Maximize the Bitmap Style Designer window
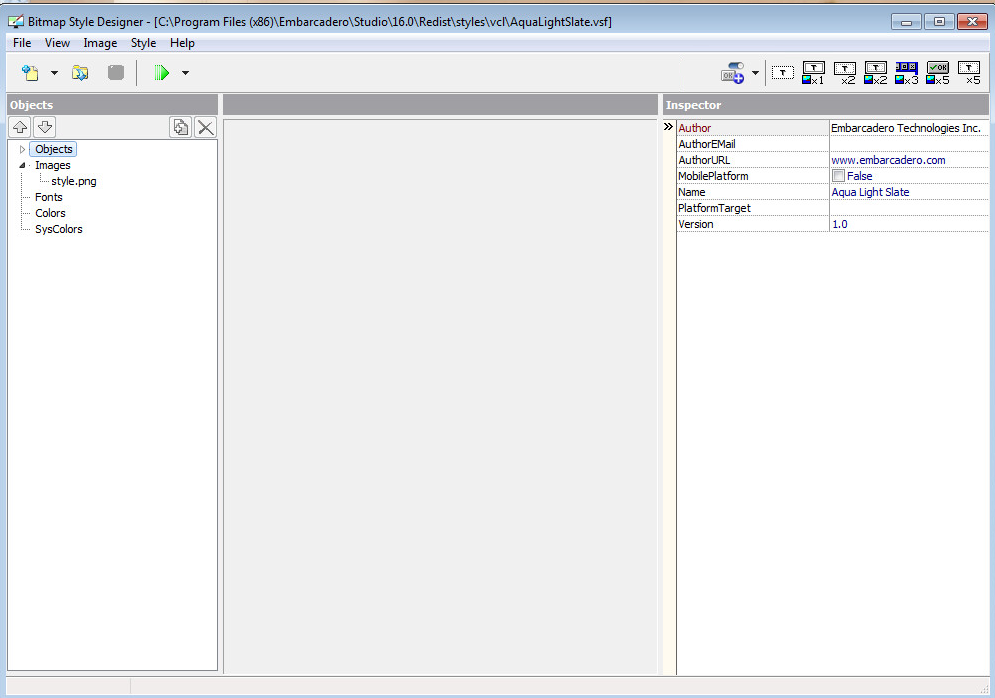Screen dimensions: 995x698 (x=939, y=22)
